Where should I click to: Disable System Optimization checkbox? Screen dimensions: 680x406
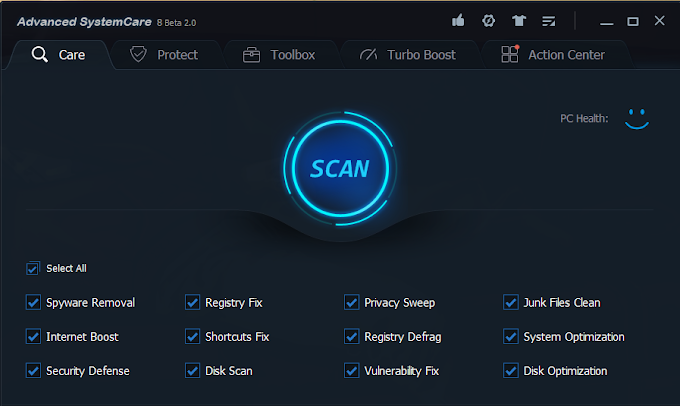point(511,337)
